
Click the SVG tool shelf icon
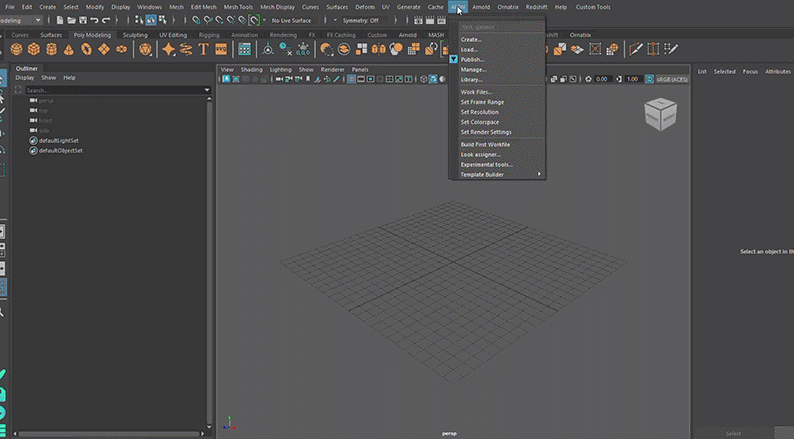pyautogui.click(x=221, y=49)
